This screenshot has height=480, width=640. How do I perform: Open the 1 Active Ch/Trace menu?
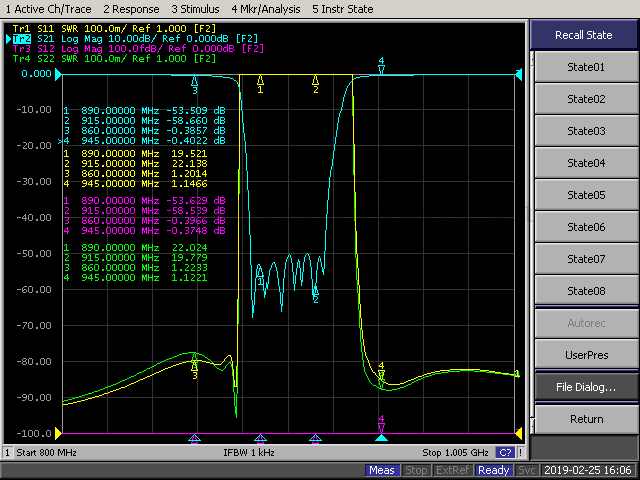(x=48, y=9)
